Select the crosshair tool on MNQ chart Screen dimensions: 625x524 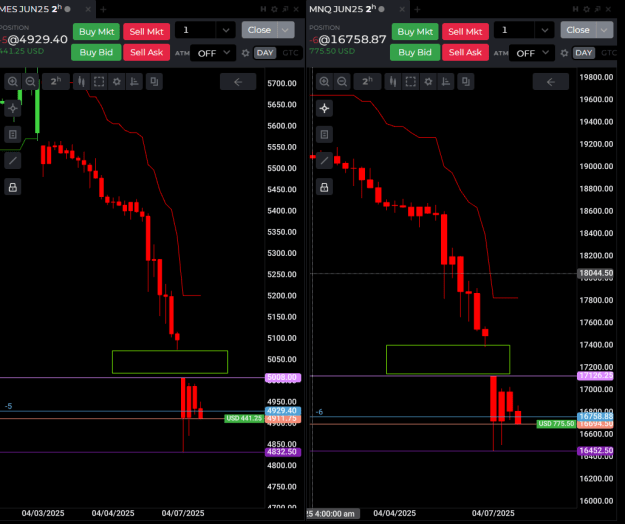[324, 108]
